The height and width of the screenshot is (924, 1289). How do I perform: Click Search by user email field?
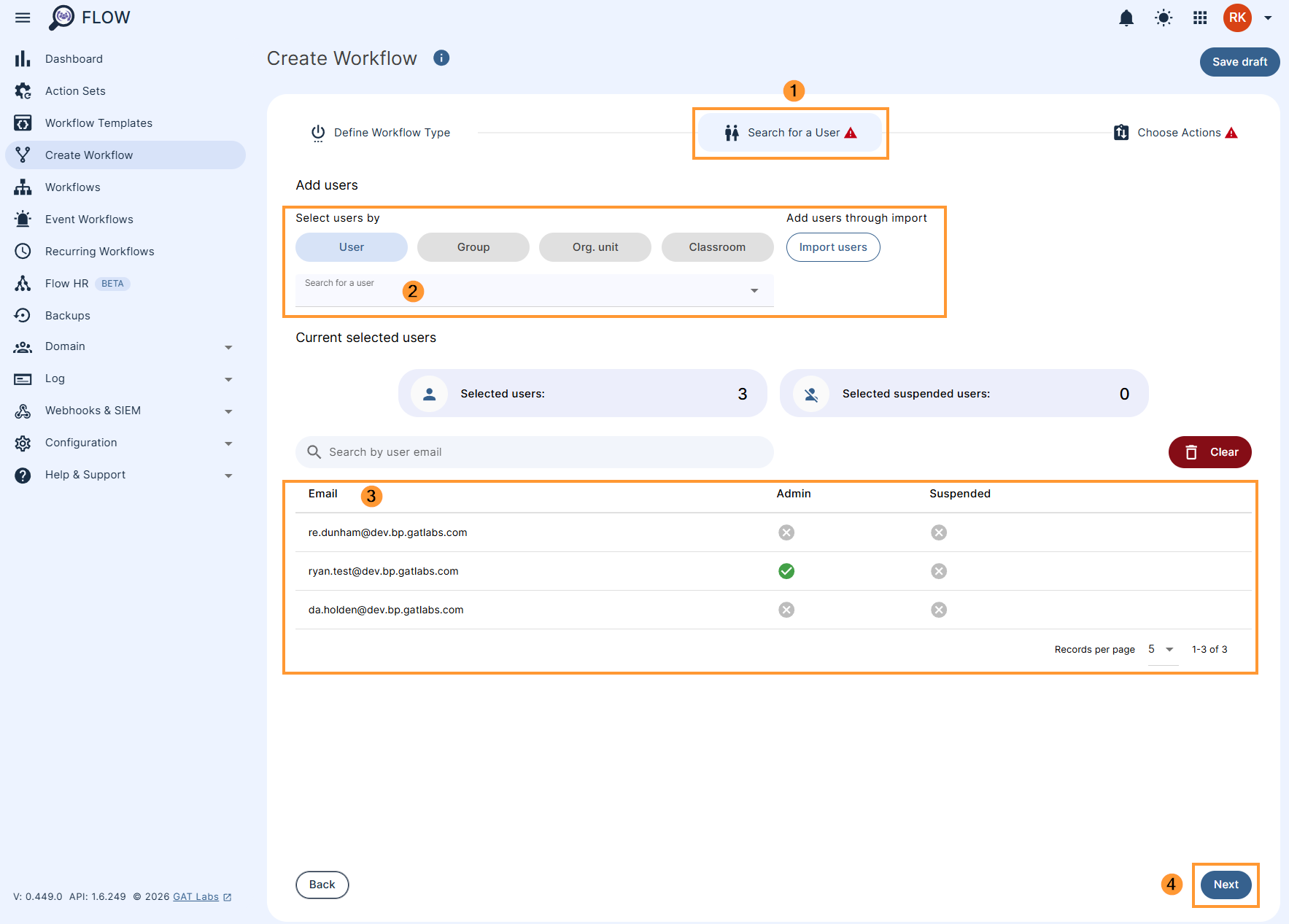(534, 452)
